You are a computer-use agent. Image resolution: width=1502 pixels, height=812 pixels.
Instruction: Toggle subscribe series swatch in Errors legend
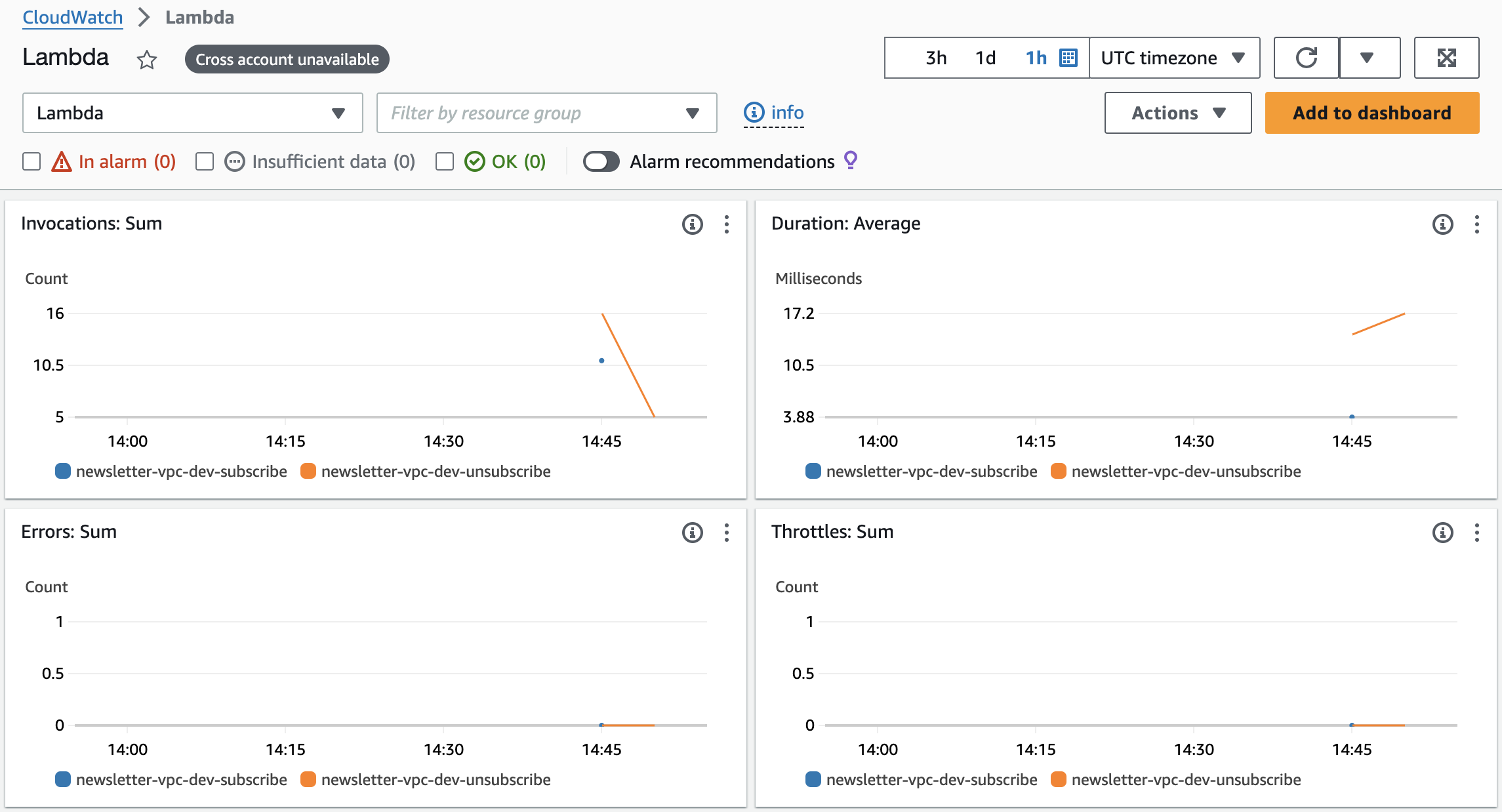(63, 779)
